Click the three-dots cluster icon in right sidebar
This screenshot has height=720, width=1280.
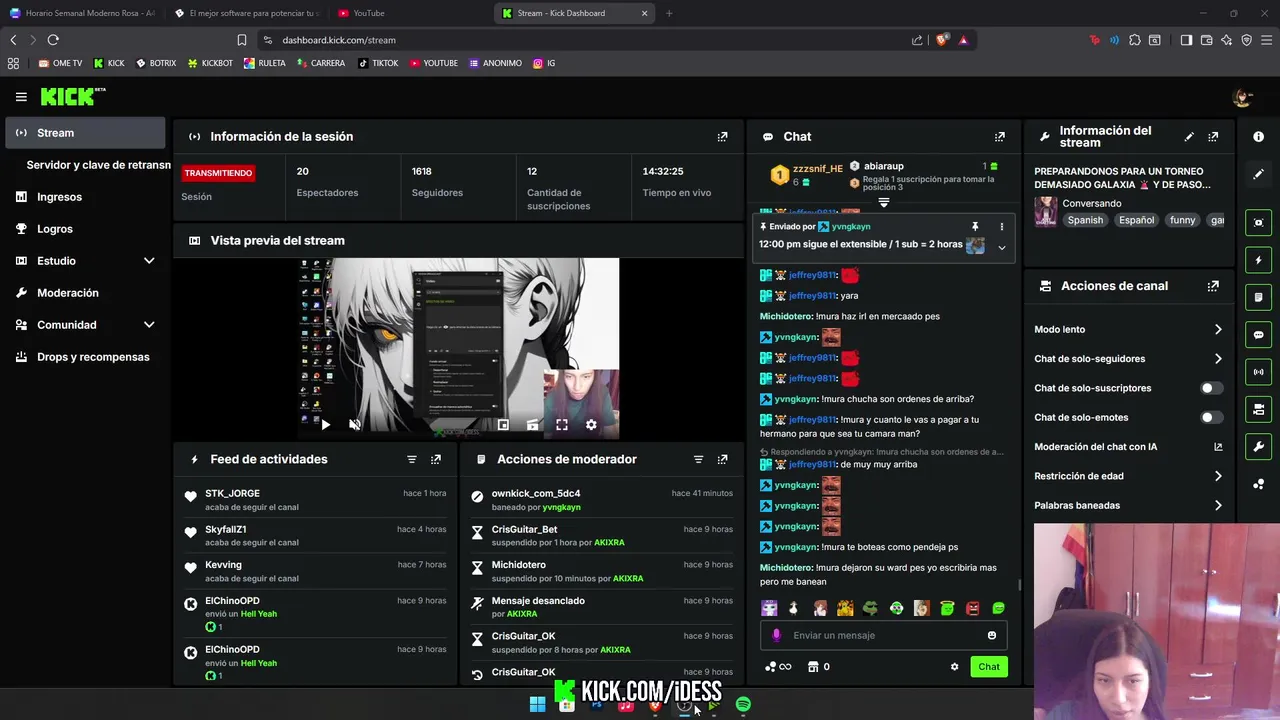tap(1258, 484)
